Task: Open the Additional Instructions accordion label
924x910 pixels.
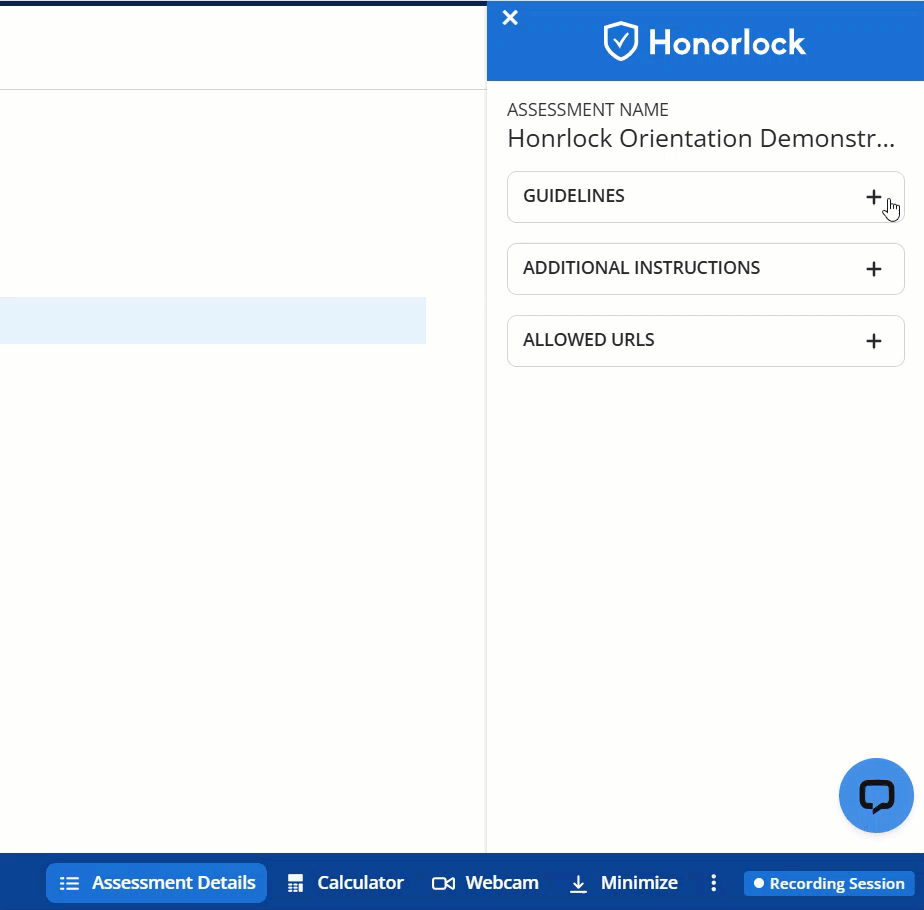Action: pos(641,268)
